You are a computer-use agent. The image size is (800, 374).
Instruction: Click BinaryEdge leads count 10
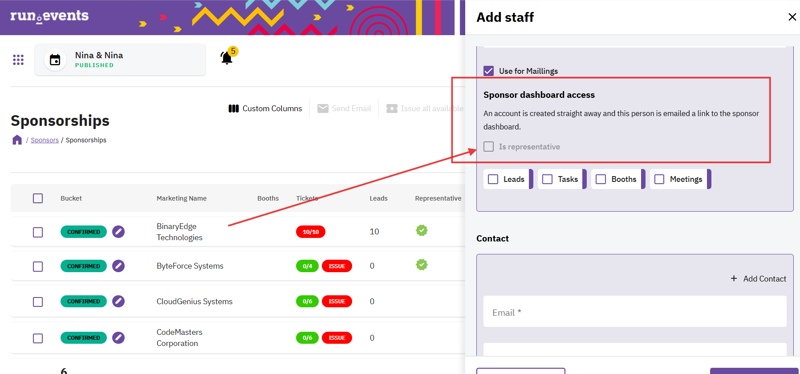point(374,232)
